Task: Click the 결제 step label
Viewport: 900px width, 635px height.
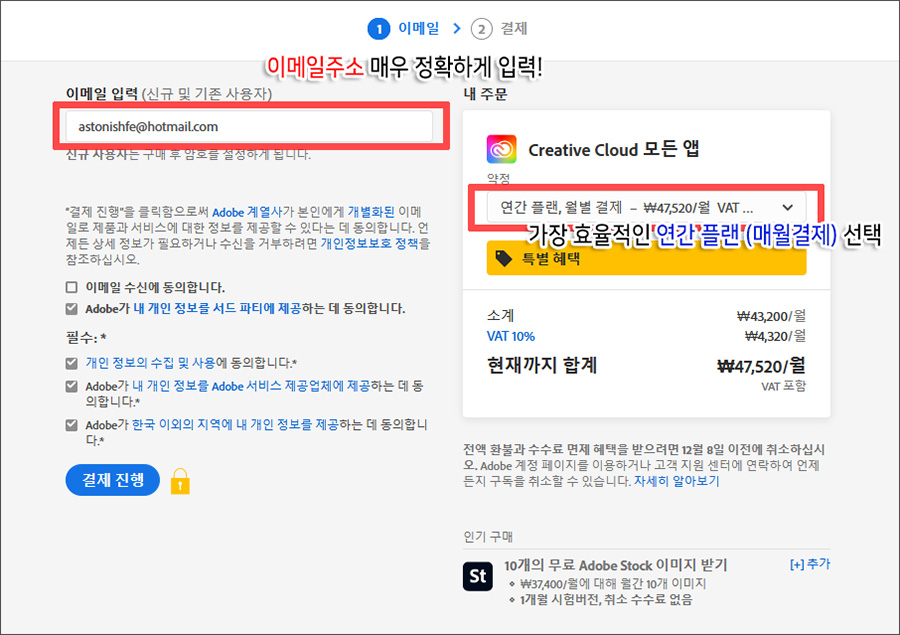Action: point(514,28)
